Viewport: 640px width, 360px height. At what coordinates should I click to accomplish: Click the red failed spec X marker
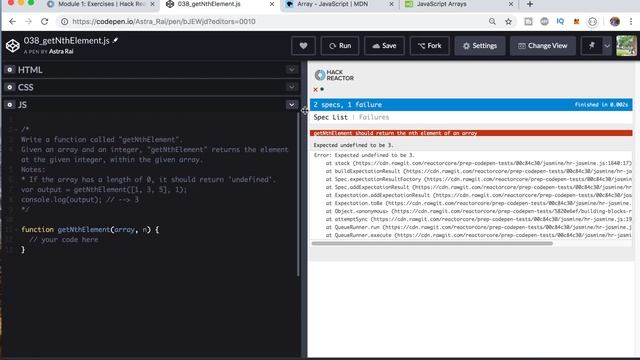(316, 89)
